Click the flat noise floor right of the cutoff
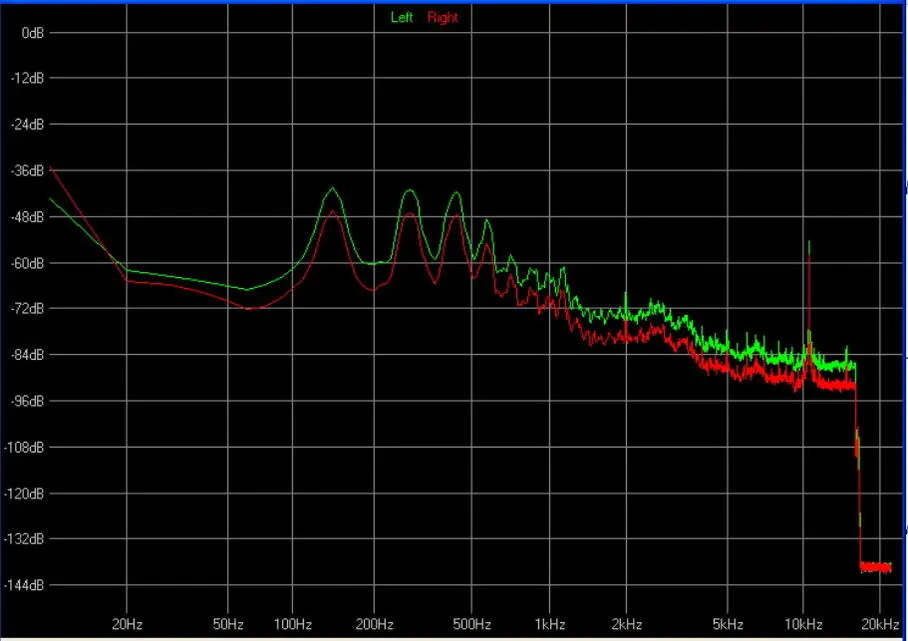Image resolution: width=908 pixels, height=641 pixels. [876, 567]
